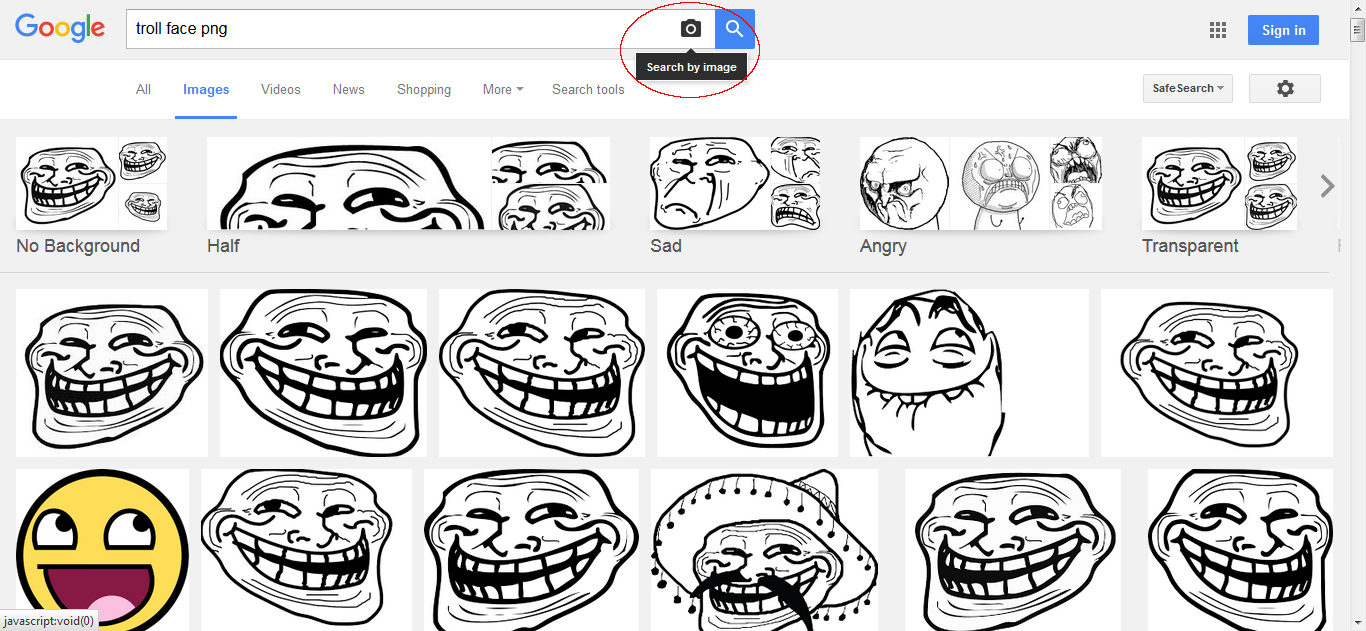1366x631 pixels.
Task: Open the News results tab
Action: pos(348,89)
